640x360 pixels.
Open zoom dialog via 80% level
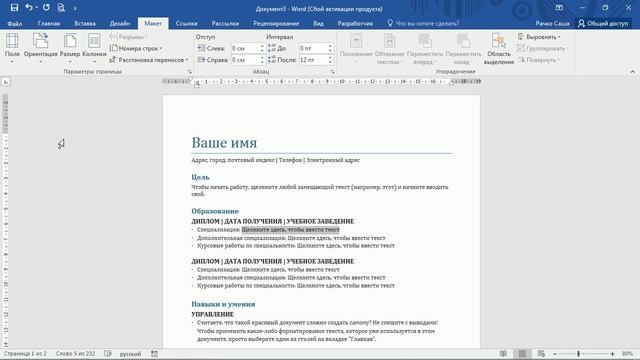tap(627, 354)
